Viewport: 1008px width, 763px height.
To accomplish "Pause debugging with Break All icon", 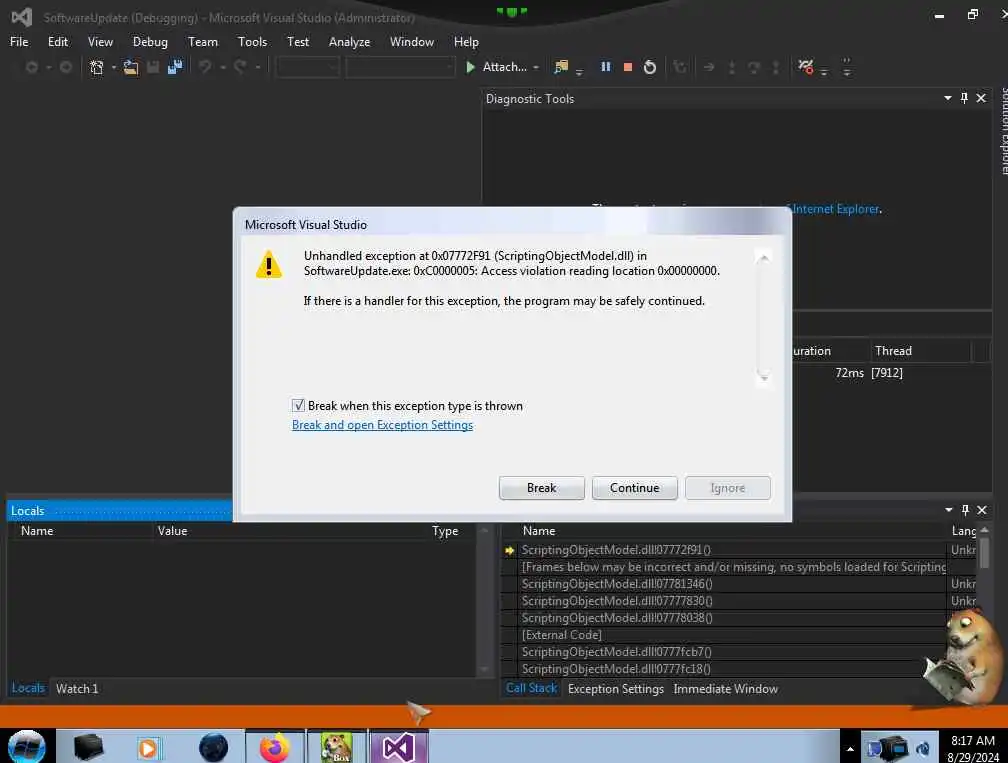I will tap(606, 67).
